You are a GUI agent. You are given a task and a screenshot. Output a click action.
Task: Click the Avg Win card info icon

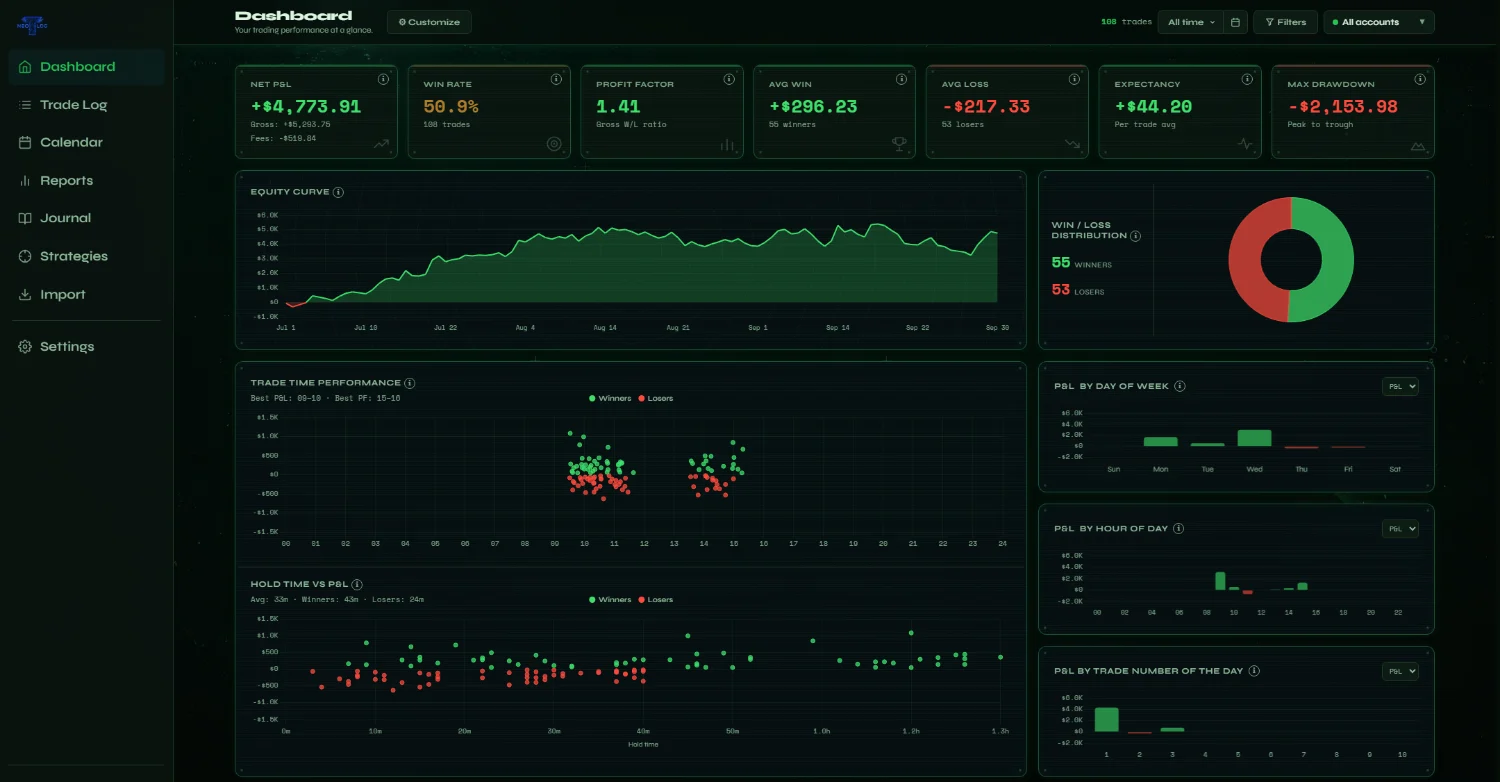pos(902,79)
